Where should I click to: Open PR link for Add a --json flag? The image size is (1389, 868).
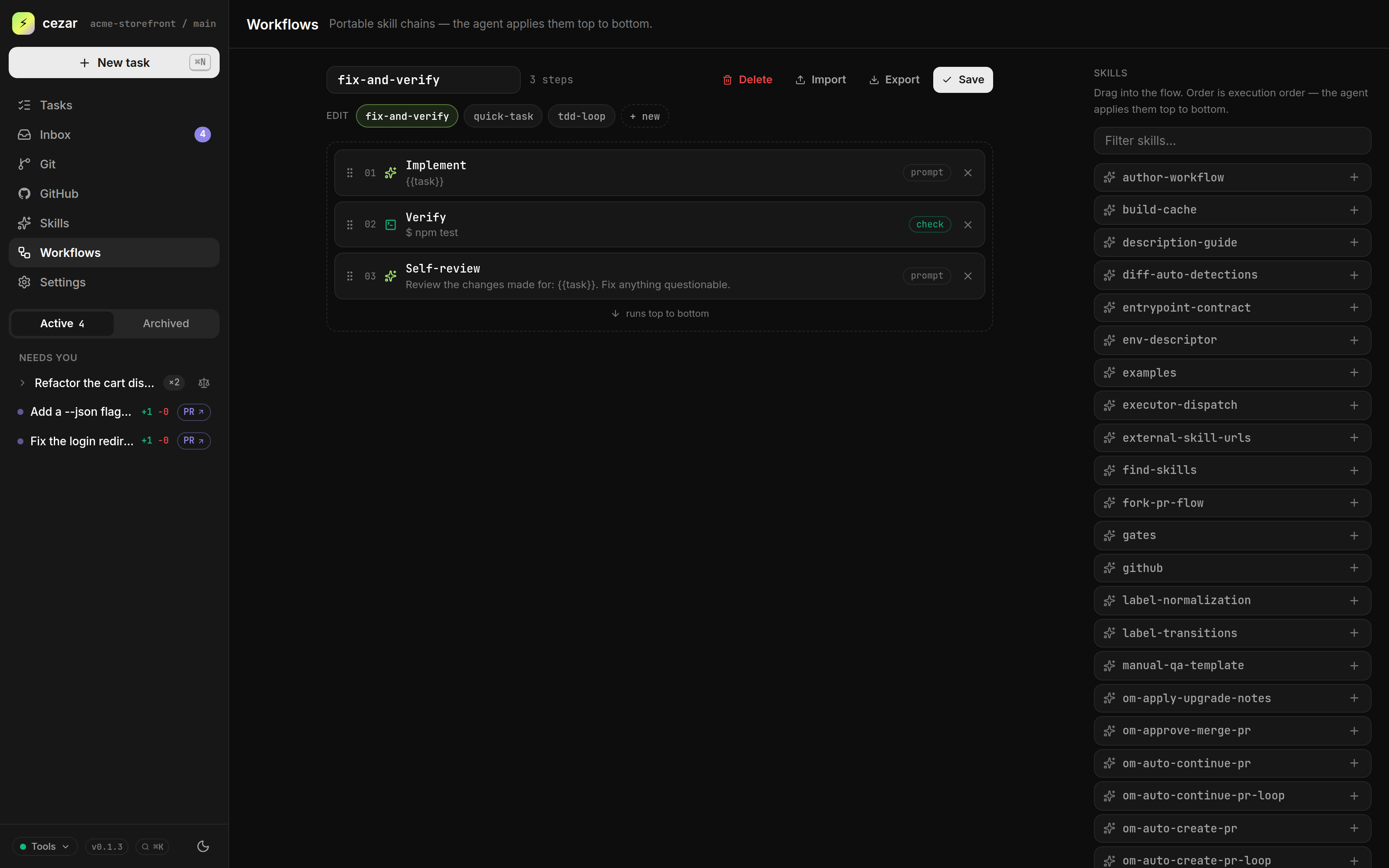(x=194, y=412)
